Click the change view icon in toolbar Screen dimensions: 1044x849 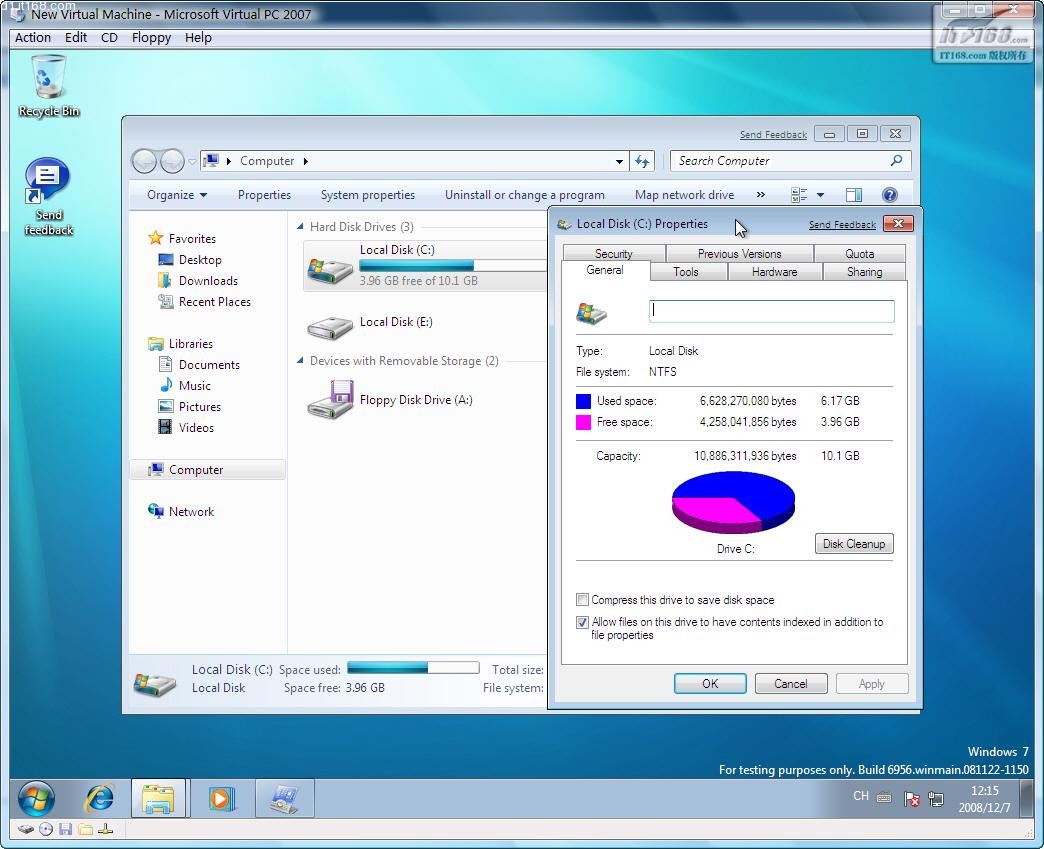[799, 195]
